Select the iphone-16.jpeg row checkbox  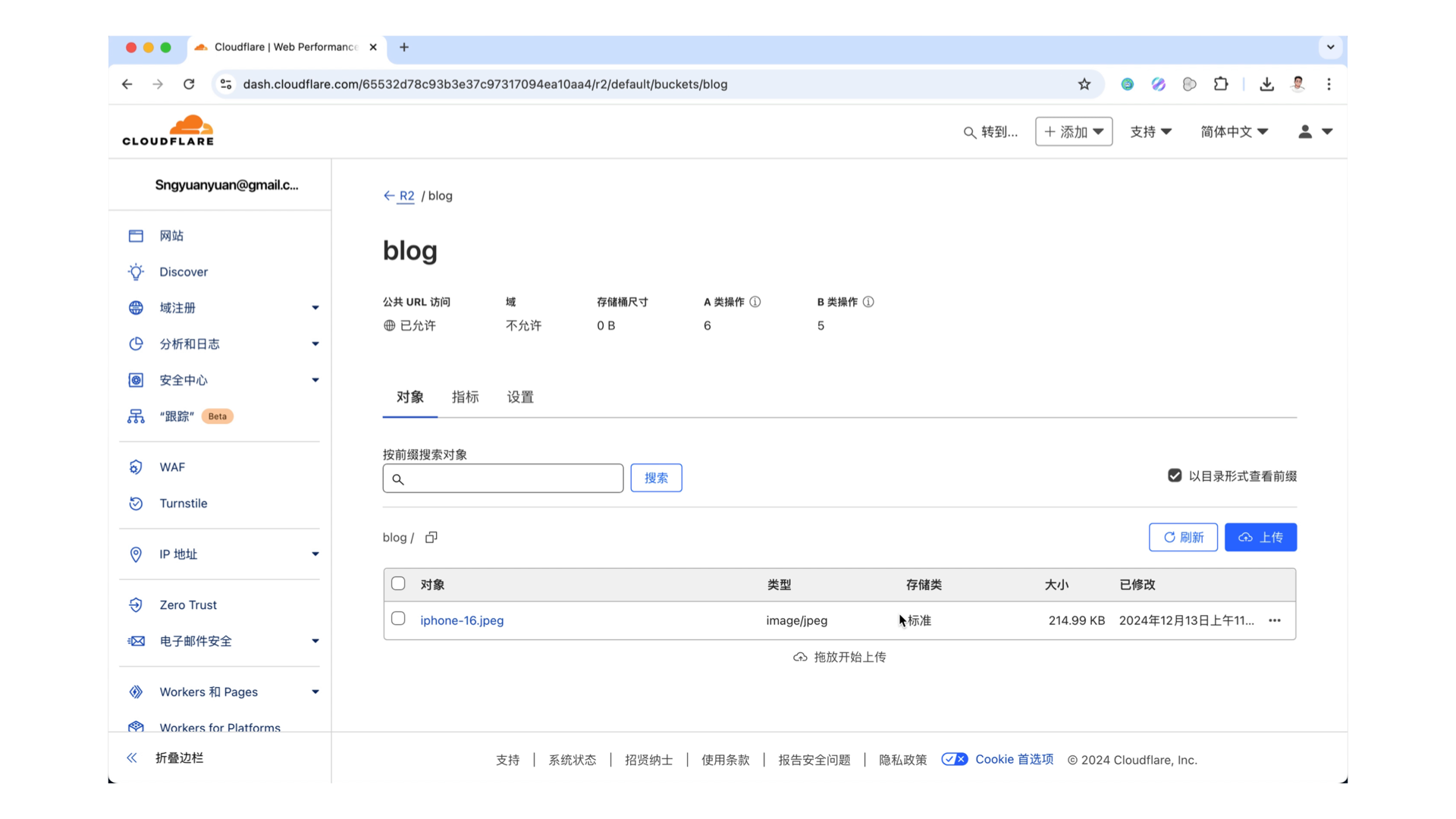pos(397,619)
